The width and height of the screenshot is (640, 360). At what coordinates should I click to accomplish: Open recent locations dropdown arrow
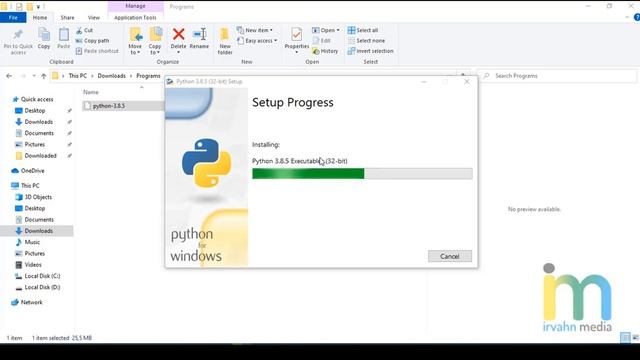tap(34, 76)
